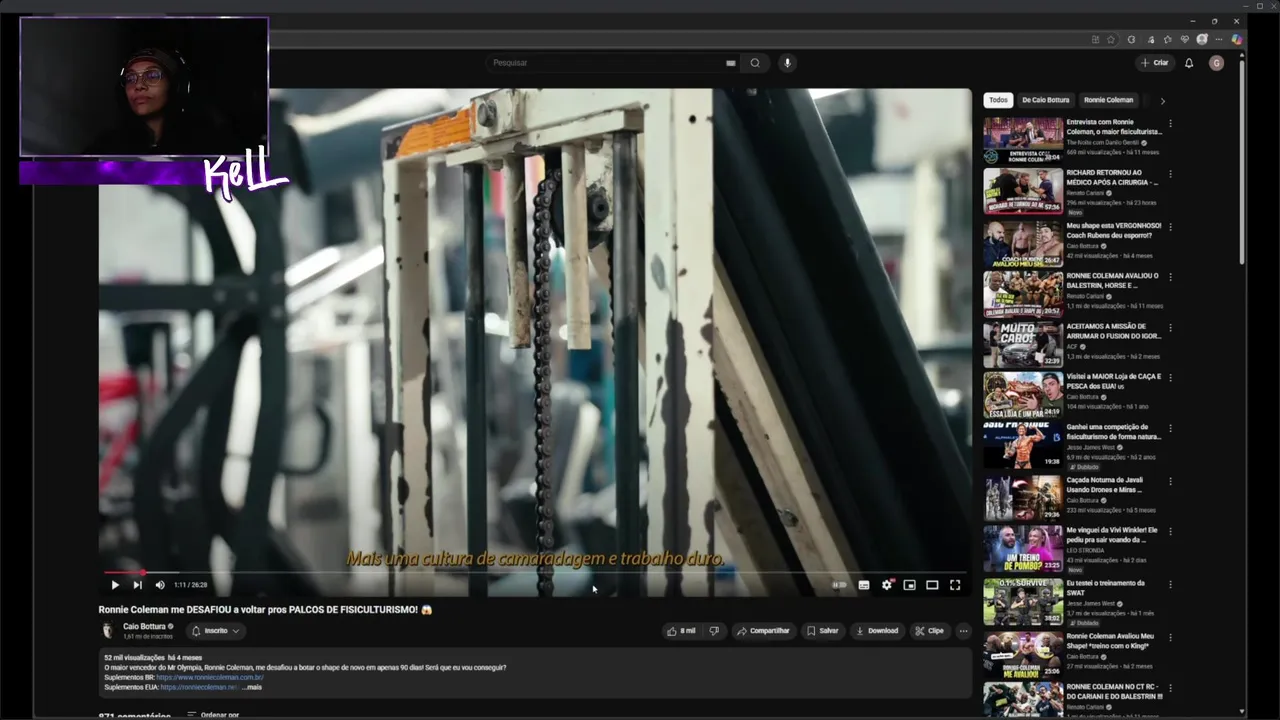
Task: Open browser settings ellipsis menu
Action: pos(1219,40)
